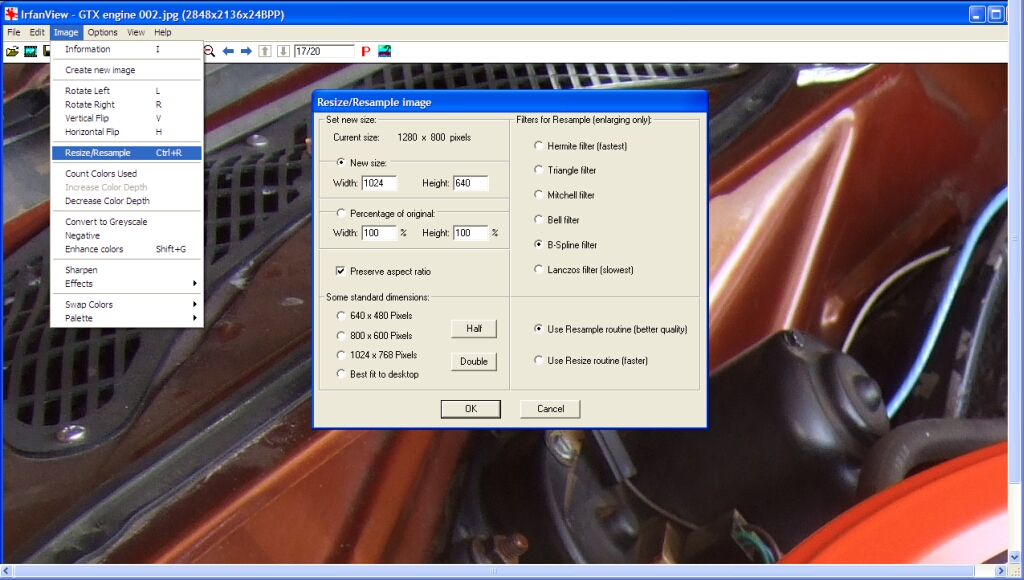Click the toolbar down arrow icon
Viewport: 1024px width, 580px height.
click(x=283, y=51)
